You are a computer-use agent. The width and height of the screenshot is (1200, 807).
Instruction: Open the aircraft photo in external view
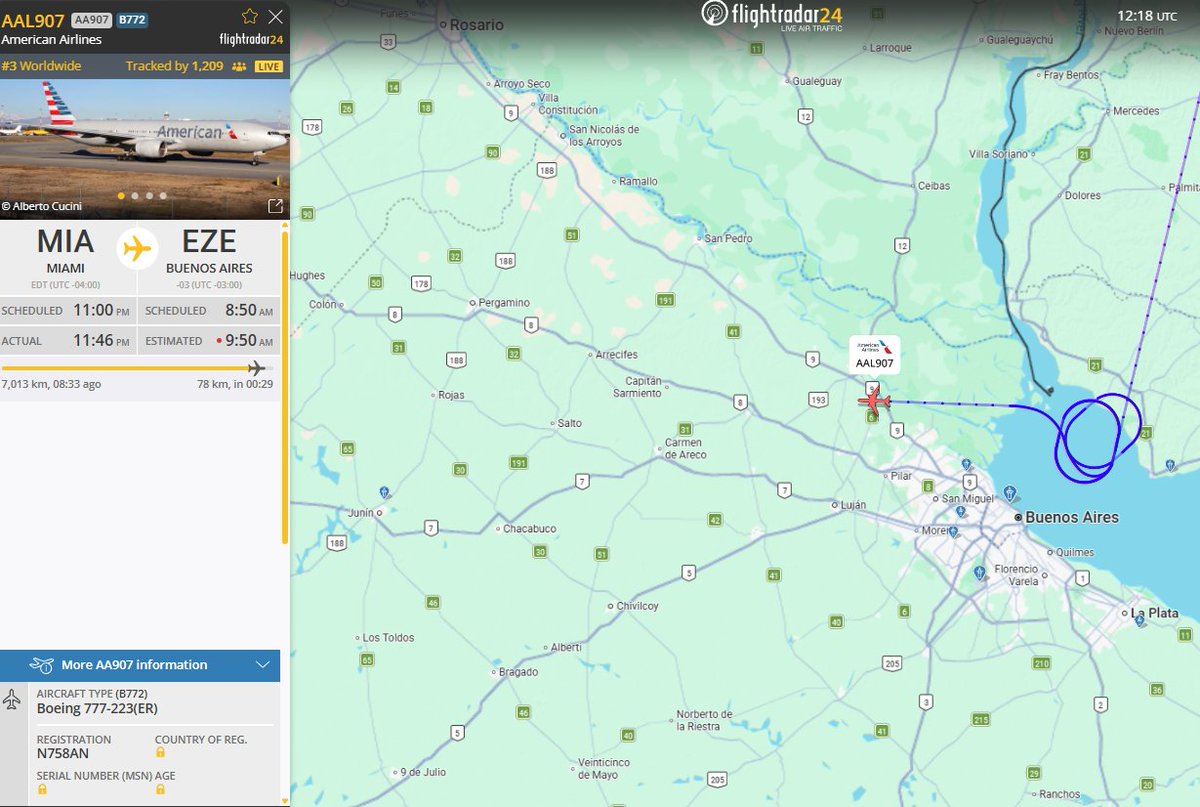[275, 206]
